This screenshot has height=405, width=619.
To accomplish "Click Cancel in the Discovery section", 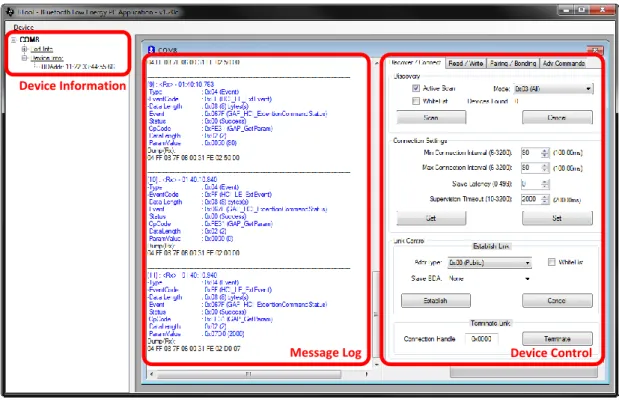I will point(557,118).
